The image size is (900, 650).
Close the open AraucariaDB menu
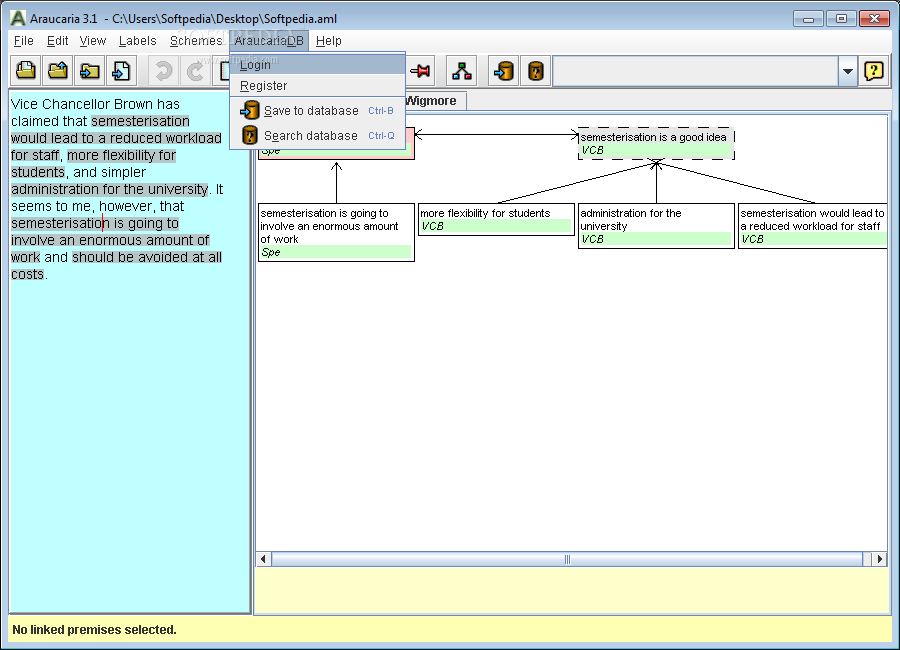pos(269,41)
